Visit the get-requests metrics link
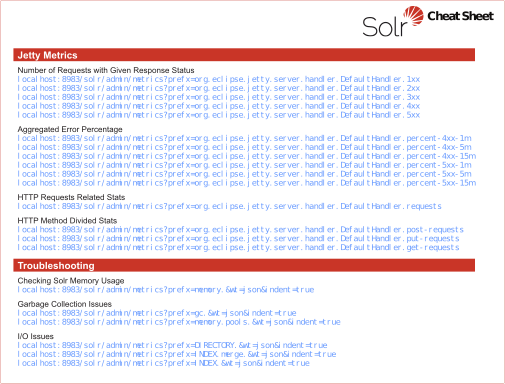 (x=239, y=248)
